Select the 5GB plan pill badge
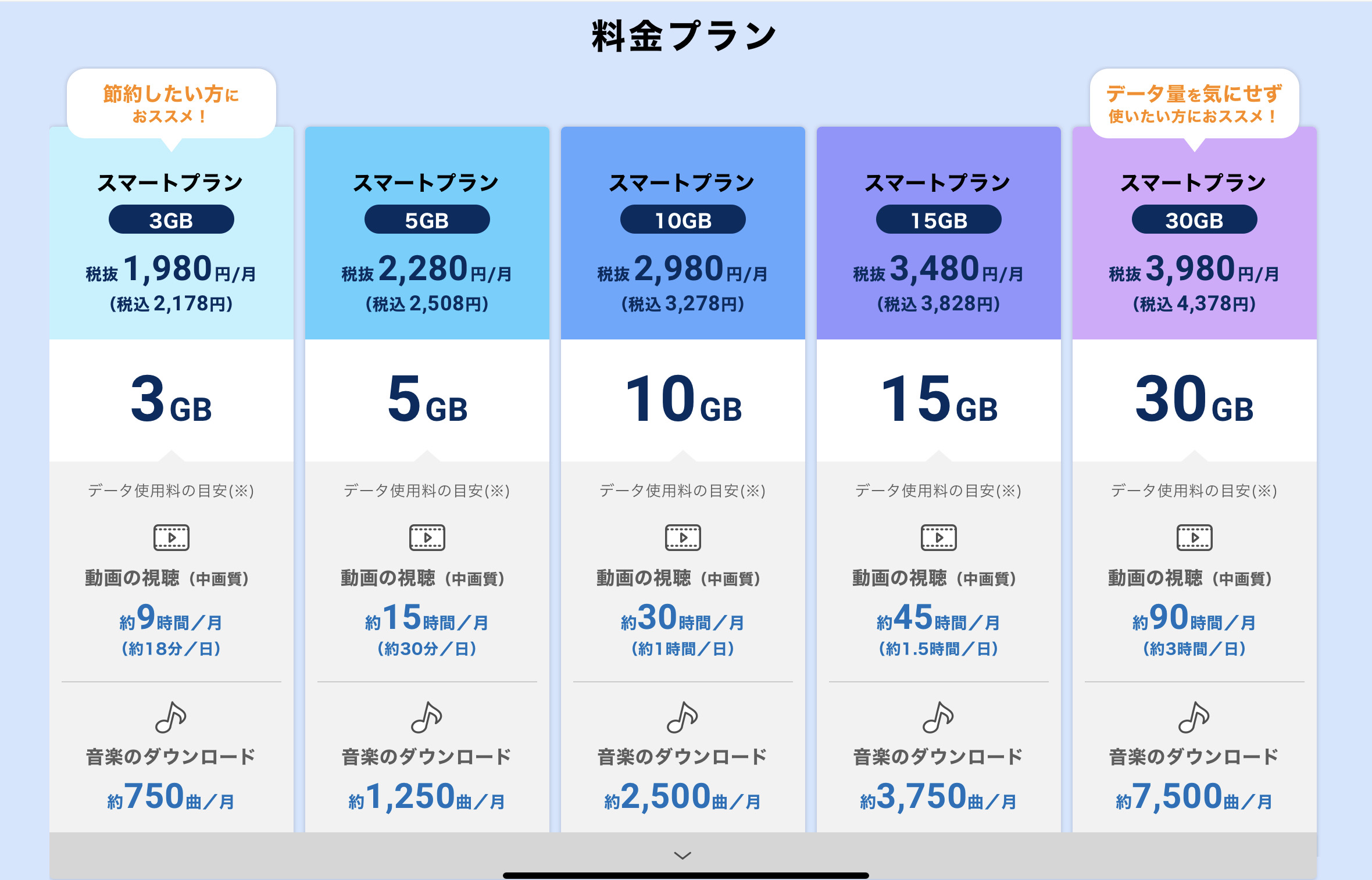The image size is (1372, 880). click(x=427, y=220)
